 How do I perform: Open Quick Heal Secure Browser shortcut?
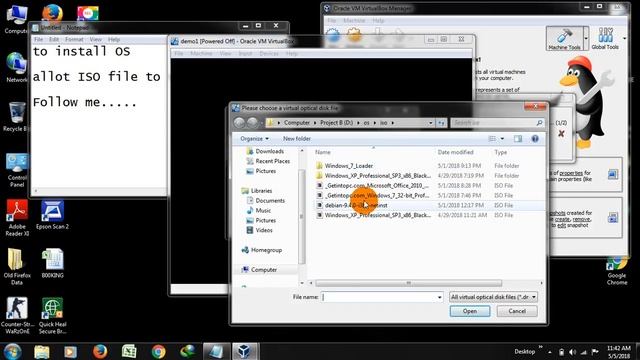(x=52, y=316)
